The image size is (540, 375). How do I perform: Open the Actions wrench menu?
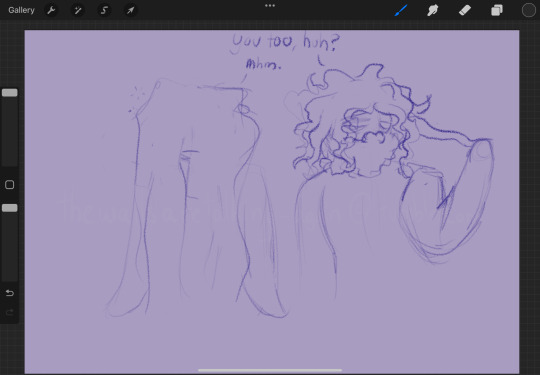pyautogui.click(x=51, y=10)
